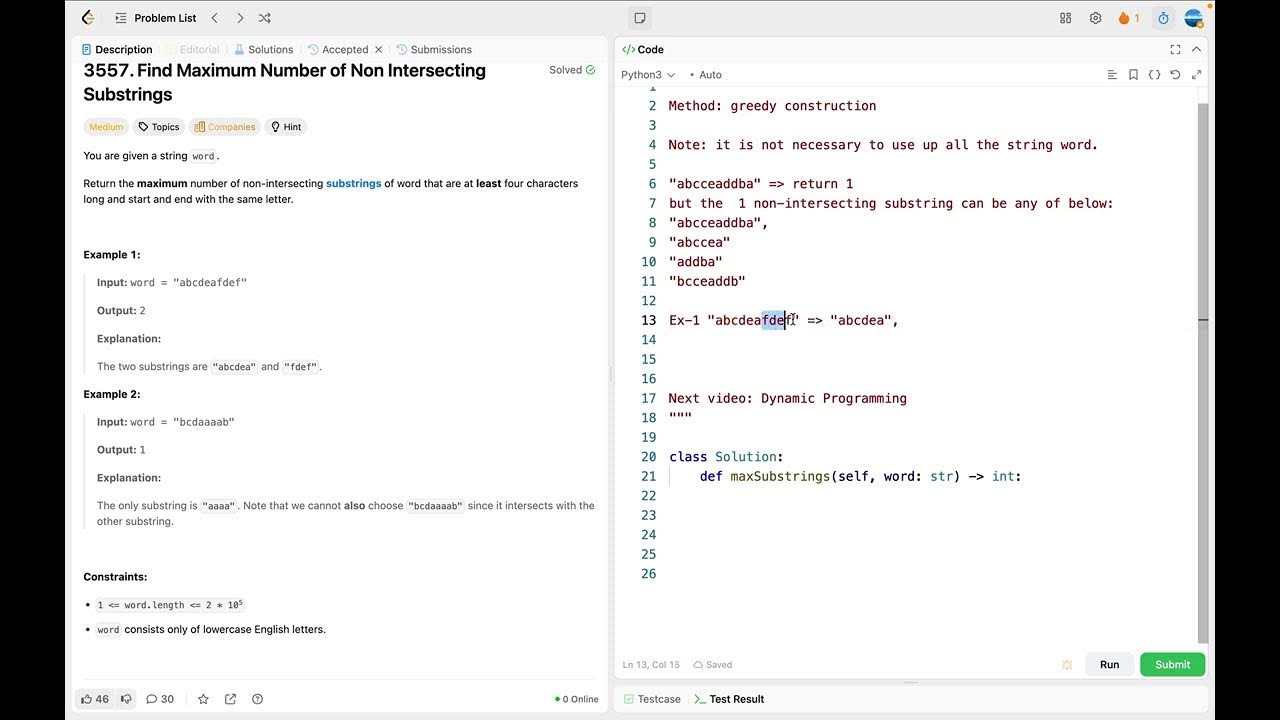Toggle the thumbs-up like button

(95, 699)
